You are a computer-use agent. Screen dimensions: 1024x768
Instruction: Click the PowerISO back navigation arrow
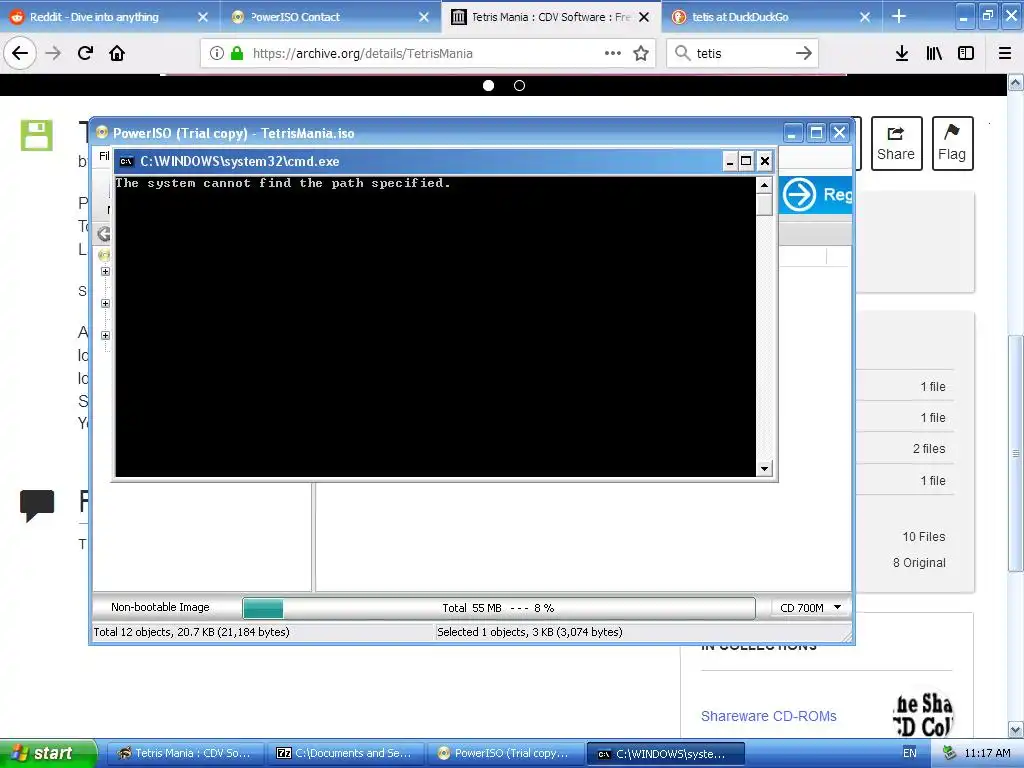click(104, 234)
